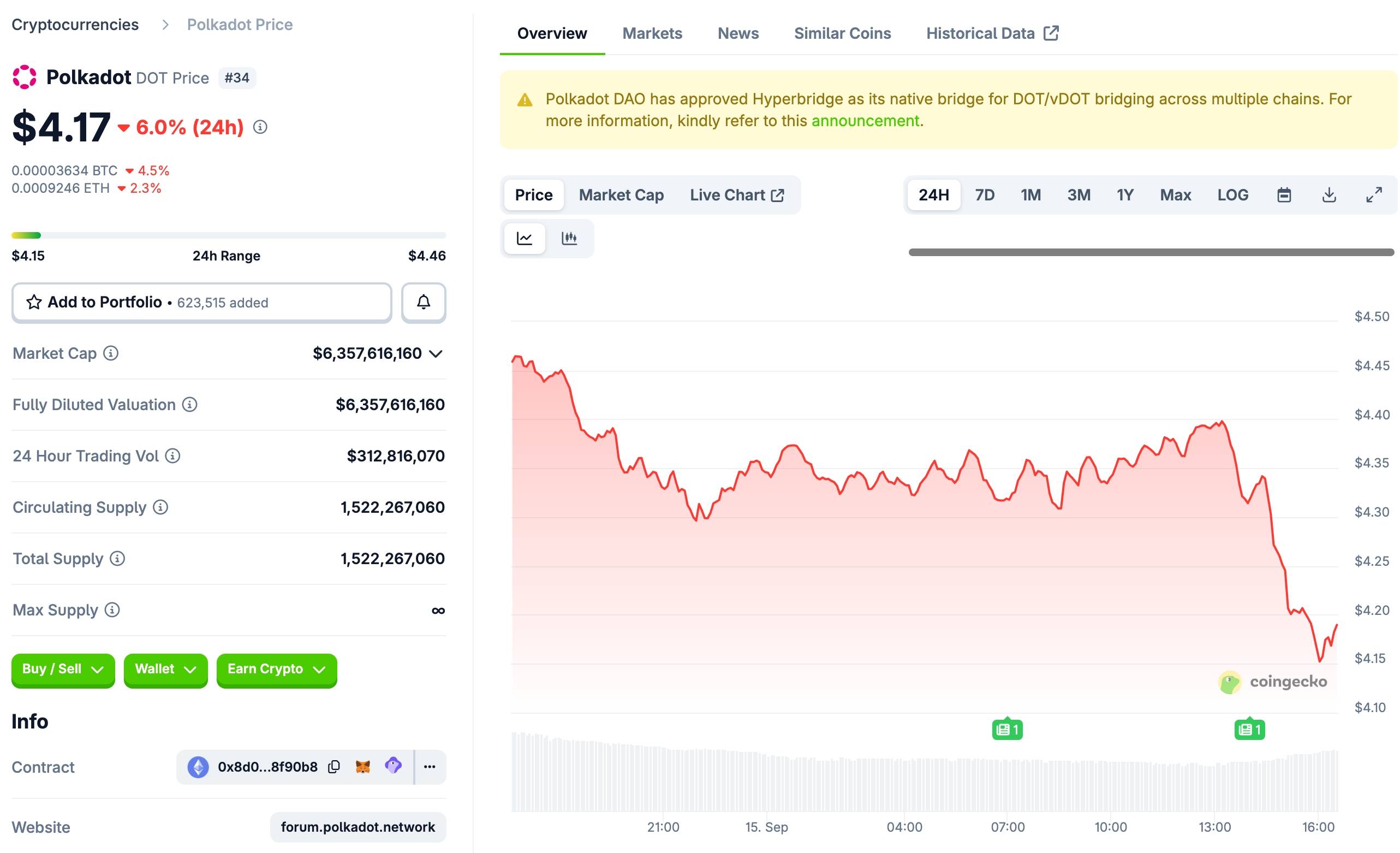
Task: Expand chart to fullscreen icon
Action: tap(1374, 195)
